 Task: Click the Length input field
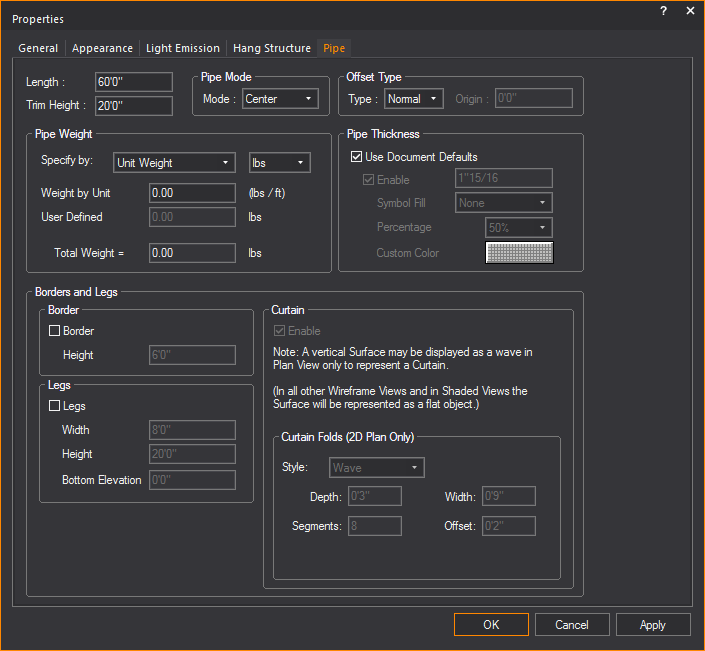click(133, 82)
